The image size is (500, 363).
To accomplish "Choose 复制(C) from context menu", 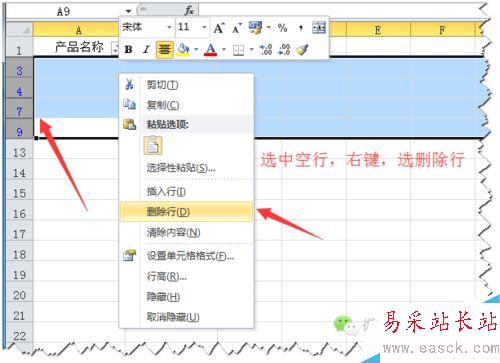I will pyautogui.click(x=187, y=105).
